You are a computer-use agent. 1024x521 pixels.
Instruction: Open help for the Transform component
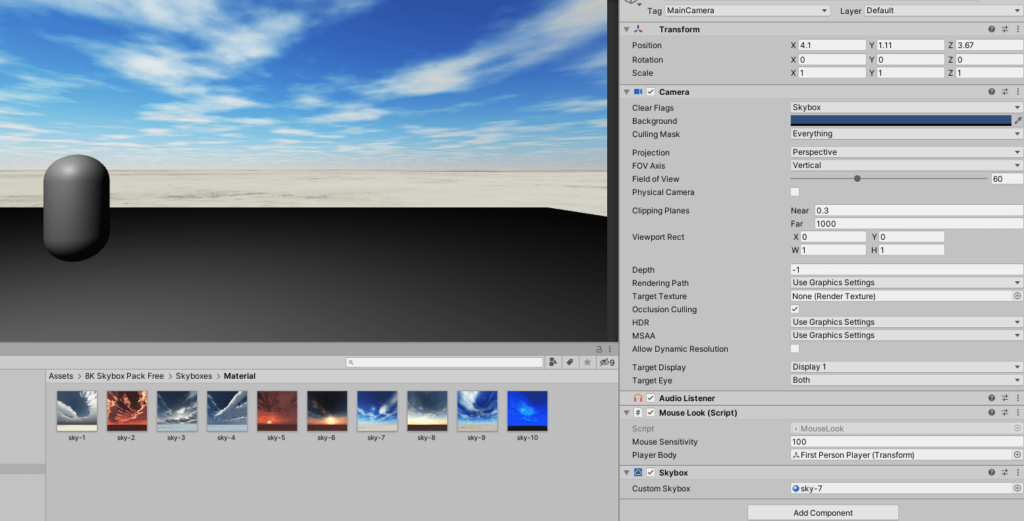(x=991, y=29)
